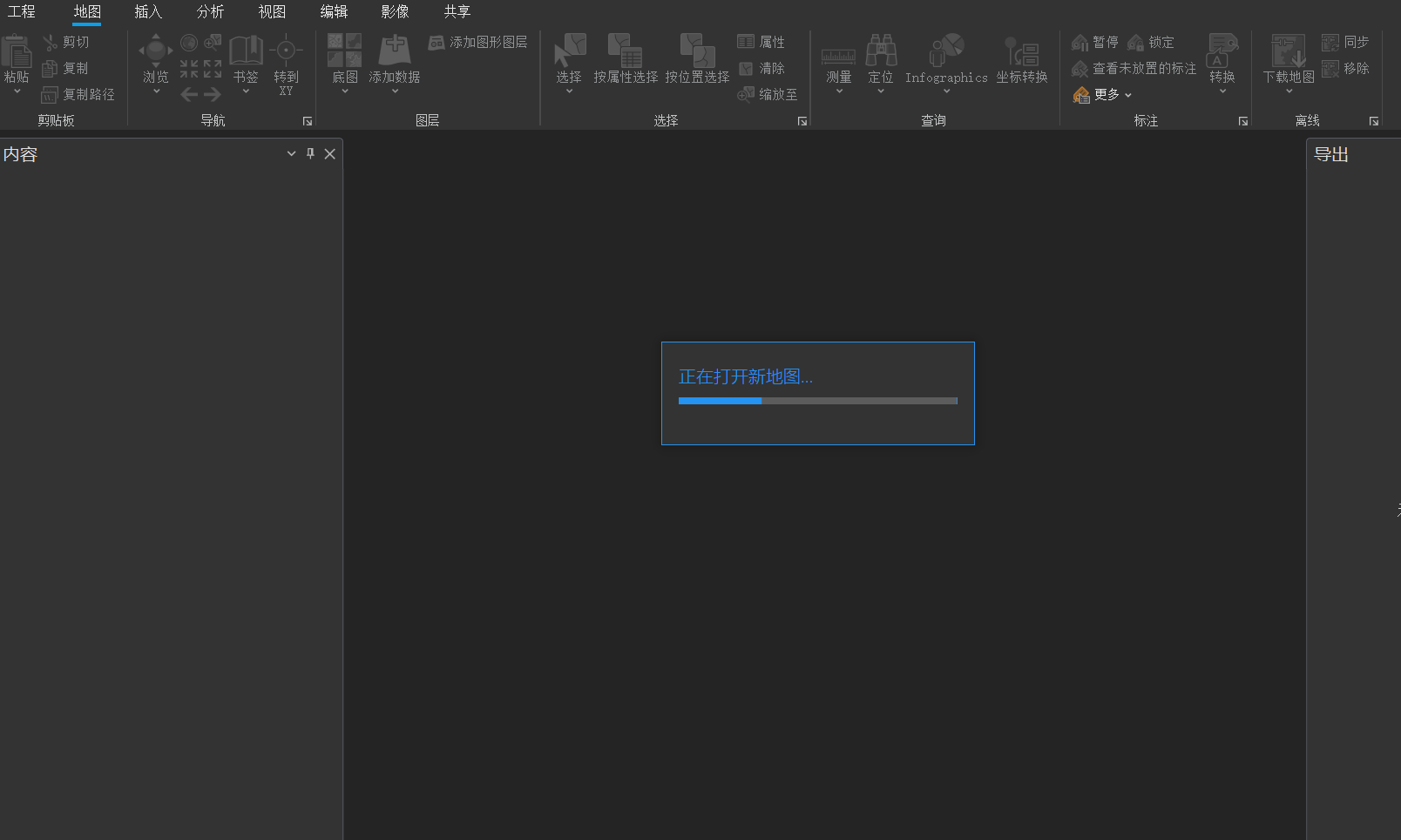
Task: Open the Project (工程) tab
Action: 22,11
